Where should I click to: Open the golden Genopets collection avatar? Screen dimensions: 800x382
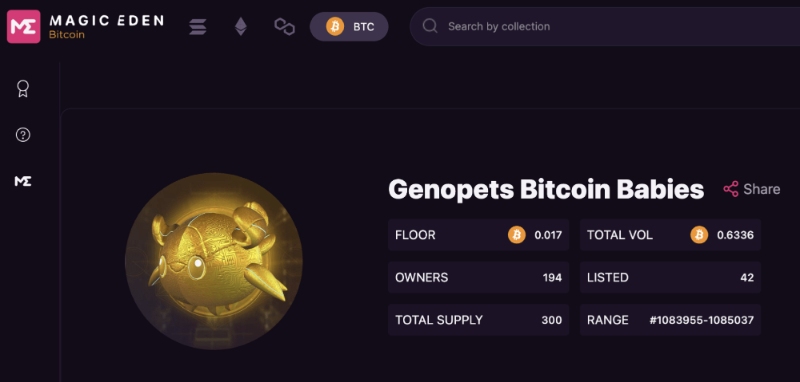(x=214, y=261)
